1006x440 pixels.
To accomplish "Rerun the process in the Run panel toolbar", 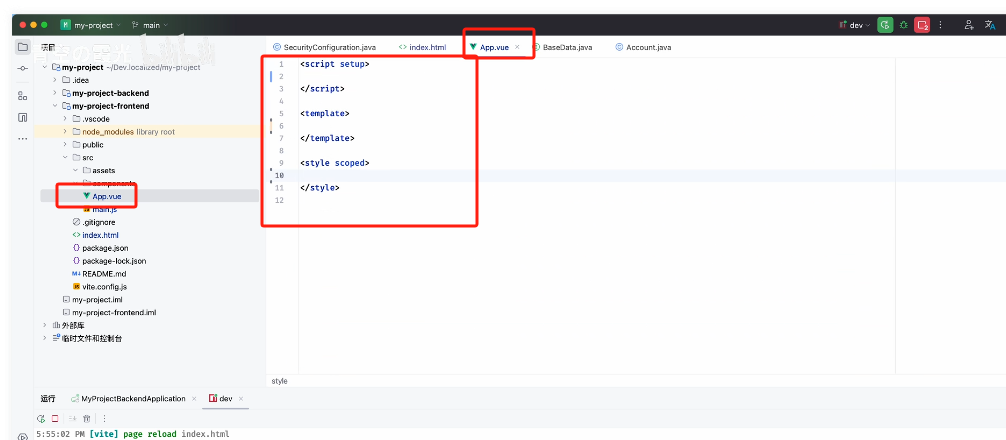I will tap(41, 418).
